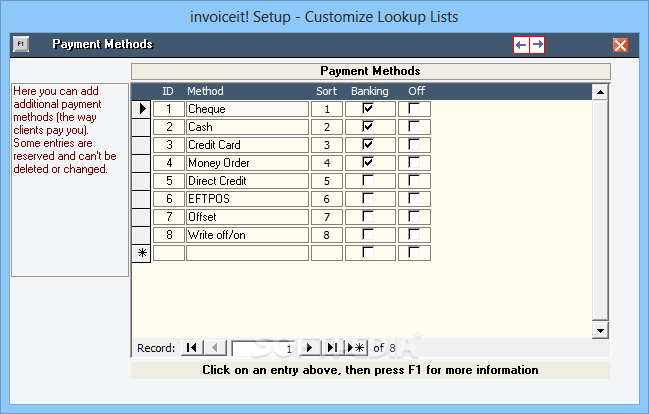The image size is (649, 414).
Task: Turn off the Offset method
Action: (414, 217)
